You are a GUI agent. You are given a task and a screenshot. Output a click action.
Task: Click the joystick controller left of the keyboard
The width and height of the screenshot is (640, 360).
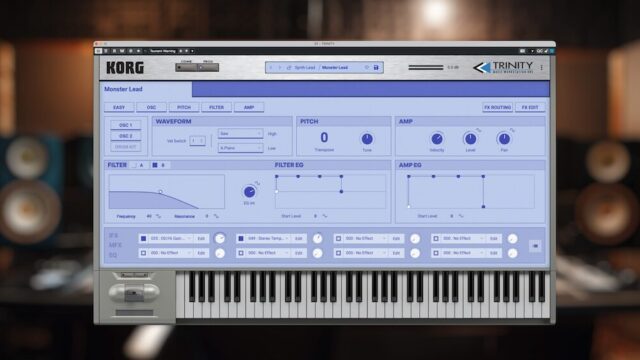(x=134, y=293)
